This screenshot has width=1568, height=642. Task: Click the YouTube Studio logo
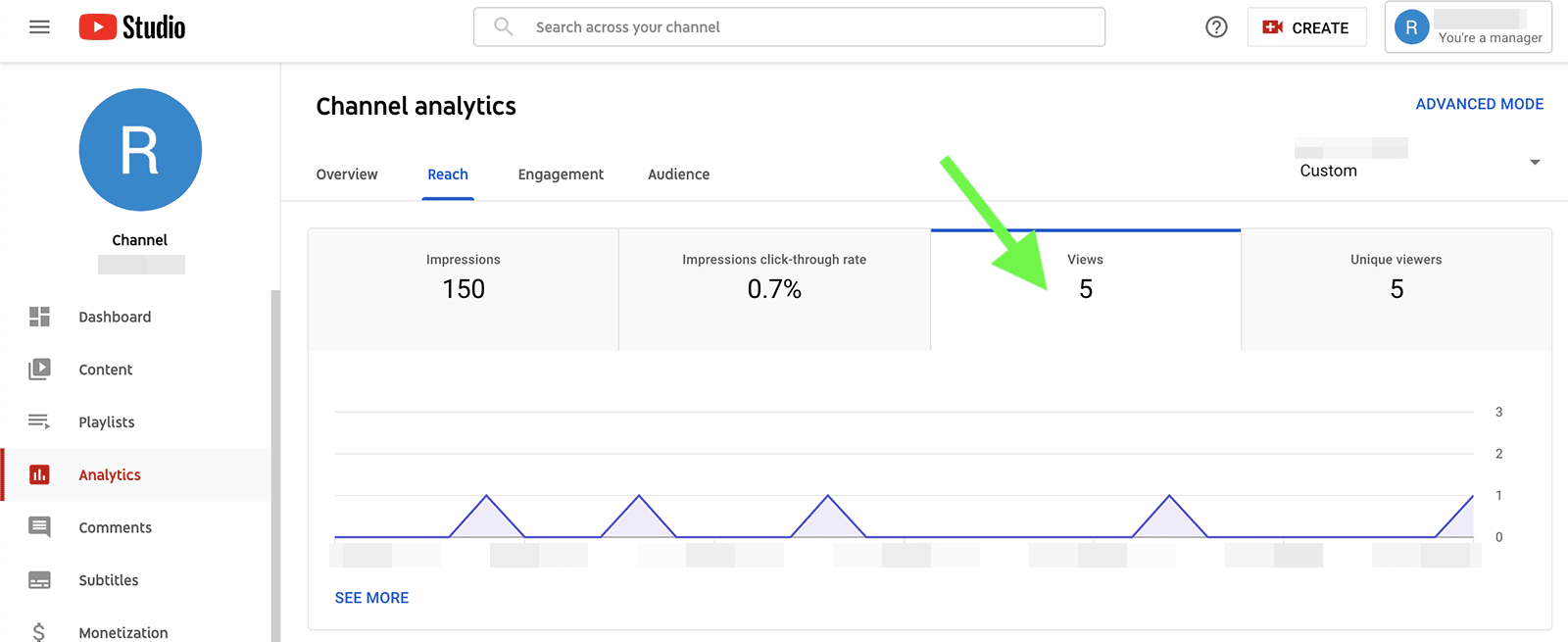(132, 27)
